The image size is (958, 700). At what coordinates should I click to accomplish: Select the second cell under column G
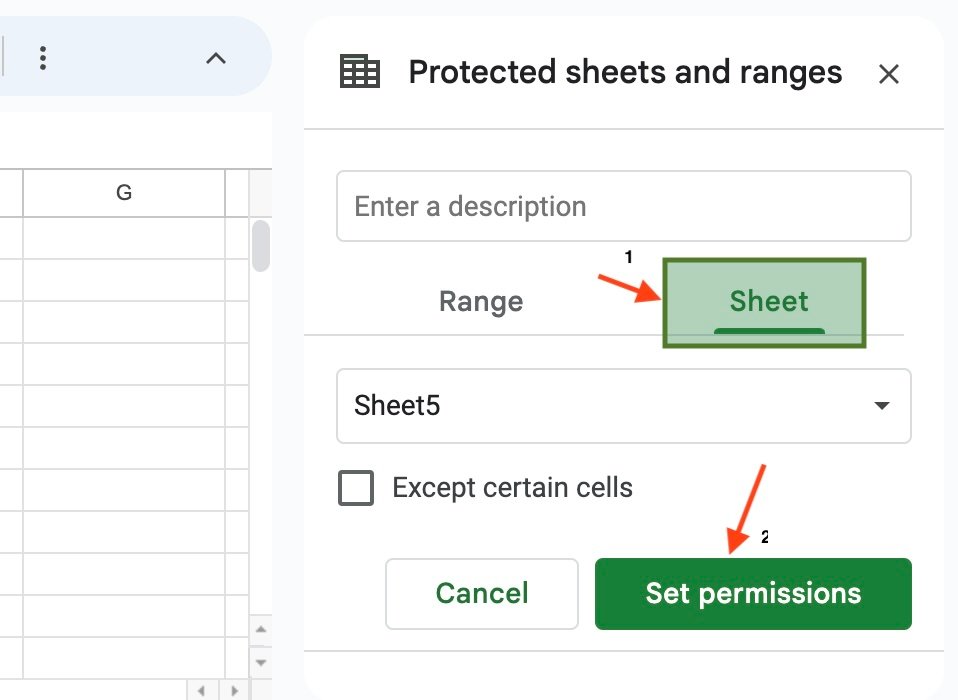pyautogui.click(x=124, y=280)
